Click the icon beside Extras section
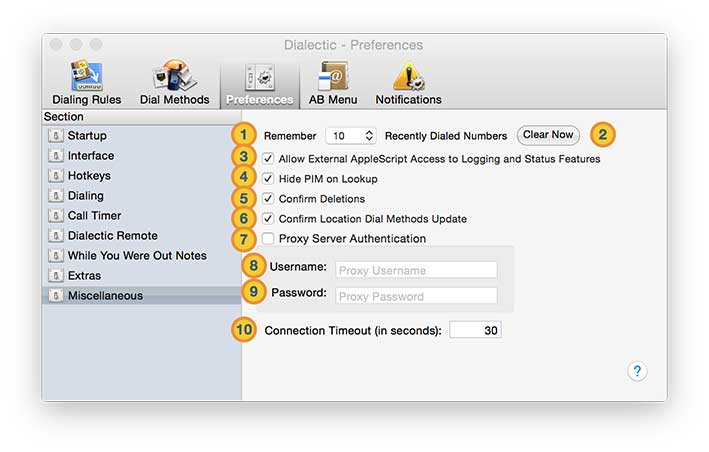 pyautogui.click(x=56, y=275)
